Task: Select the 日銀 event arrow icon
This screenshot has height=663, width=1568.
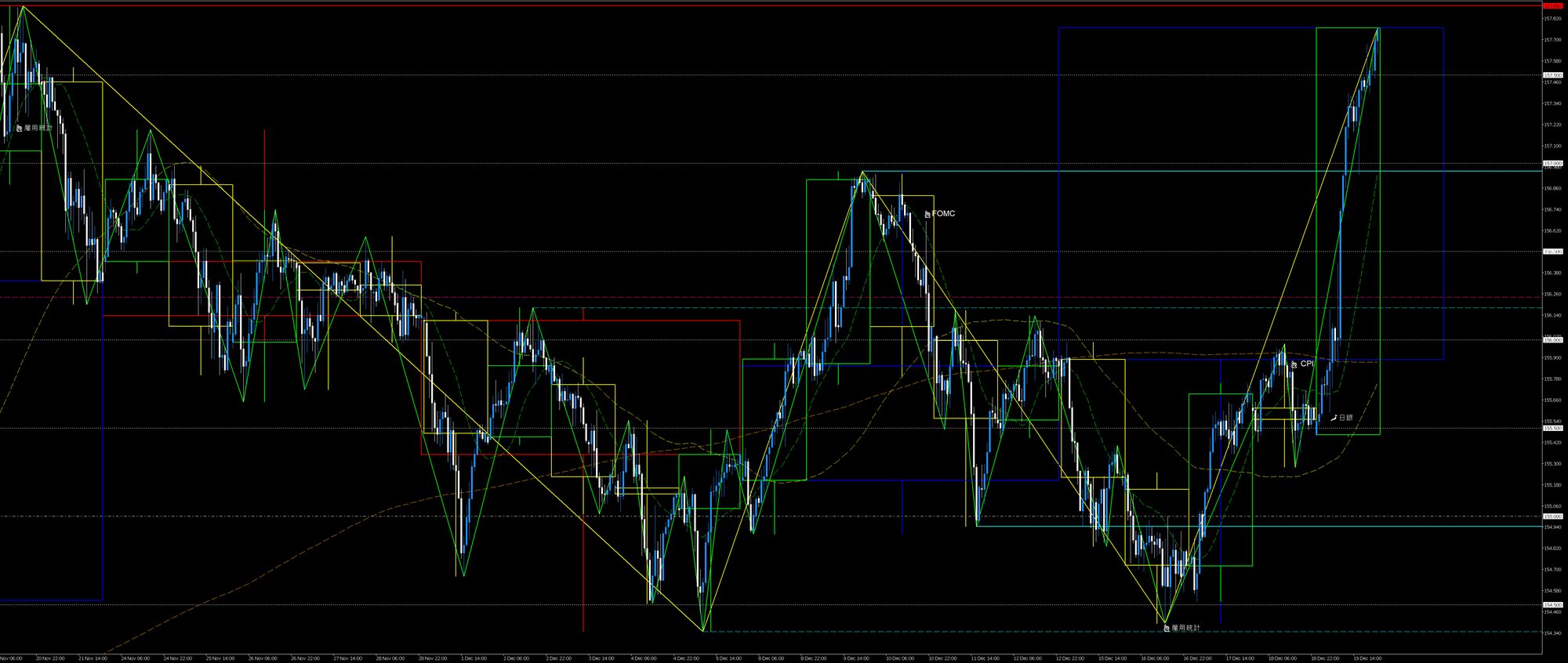Action: [1334, 418]
